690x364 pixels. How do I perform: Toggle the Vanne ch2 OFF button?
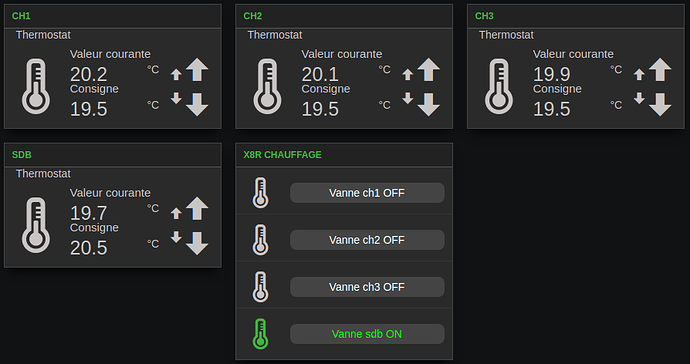click(367, 240)
